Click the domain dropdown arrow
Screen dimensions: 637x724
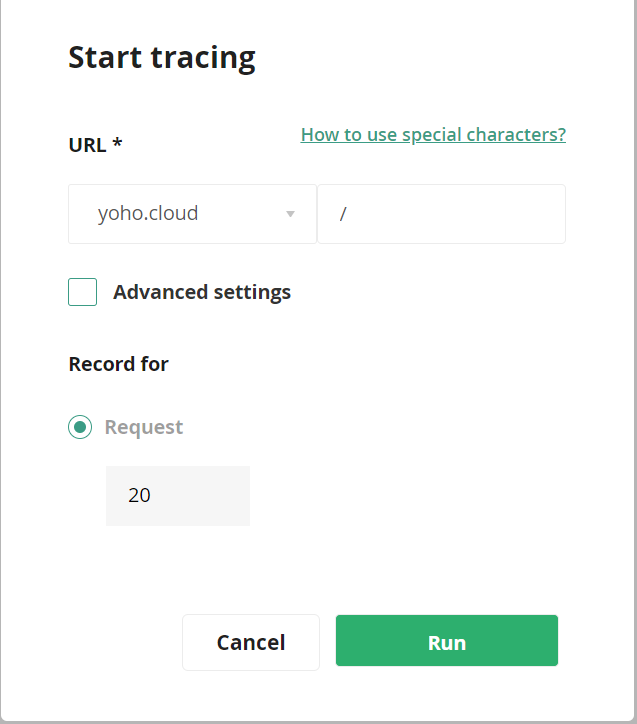coord(290,214)
